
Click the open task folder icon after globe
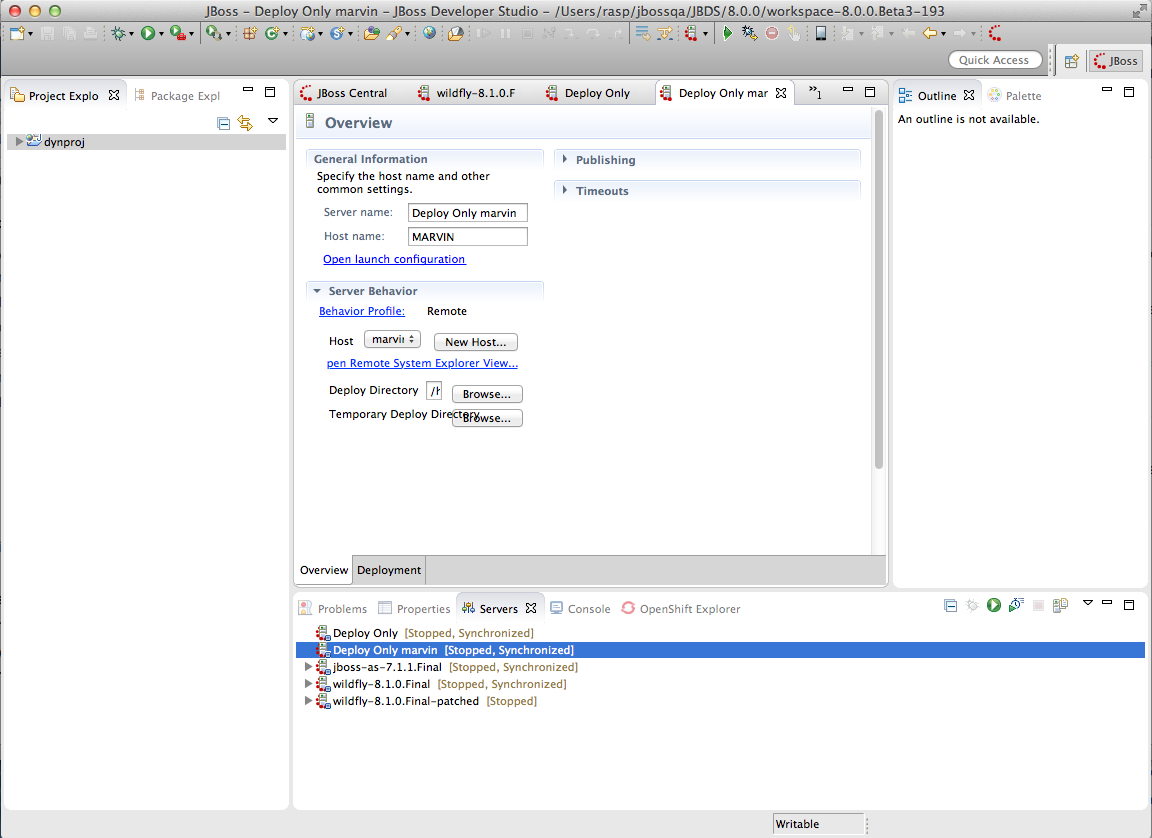point(456,33)
